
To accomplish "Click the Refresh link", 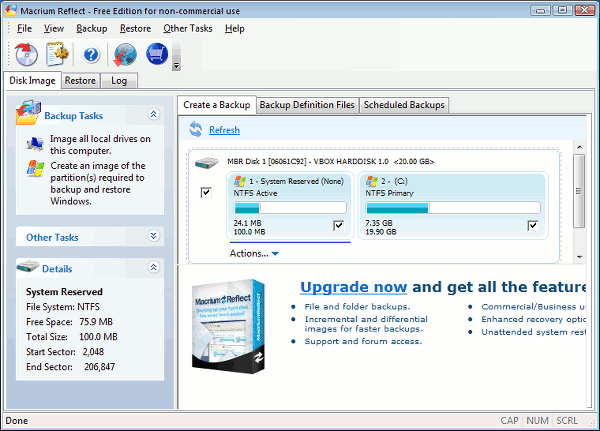I will (224, 130).
